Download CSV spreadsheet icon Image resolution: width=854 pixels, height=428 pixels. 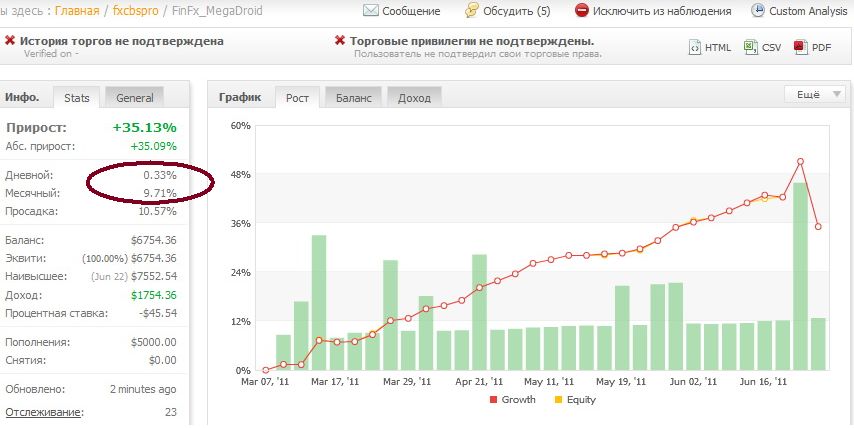coord(751,47)
